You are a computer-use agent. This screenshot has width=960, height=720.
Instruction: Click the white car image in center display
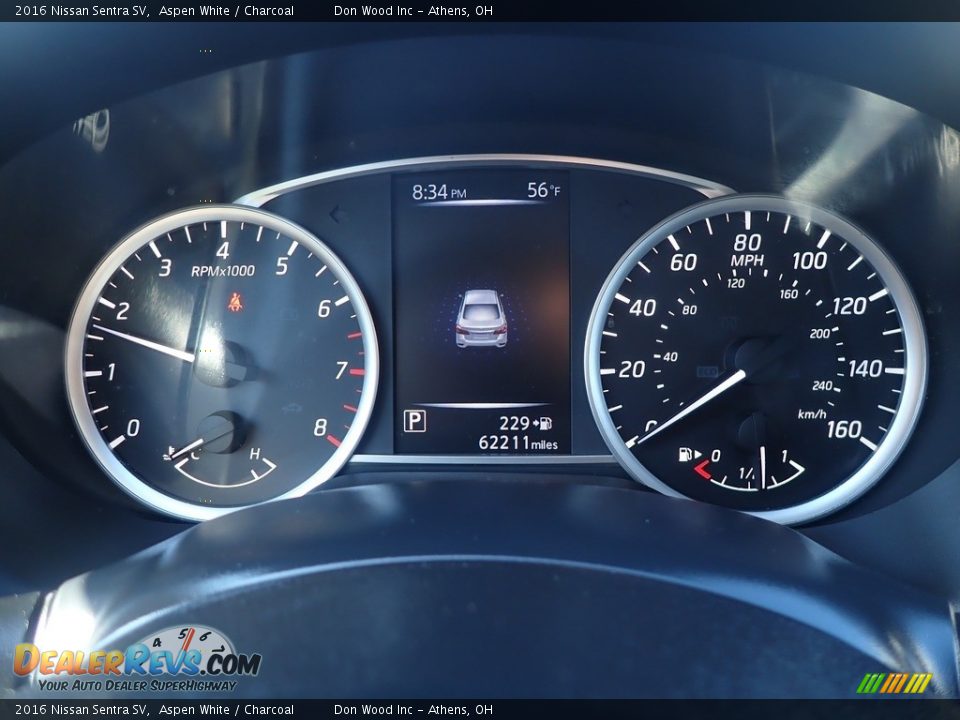481,318
